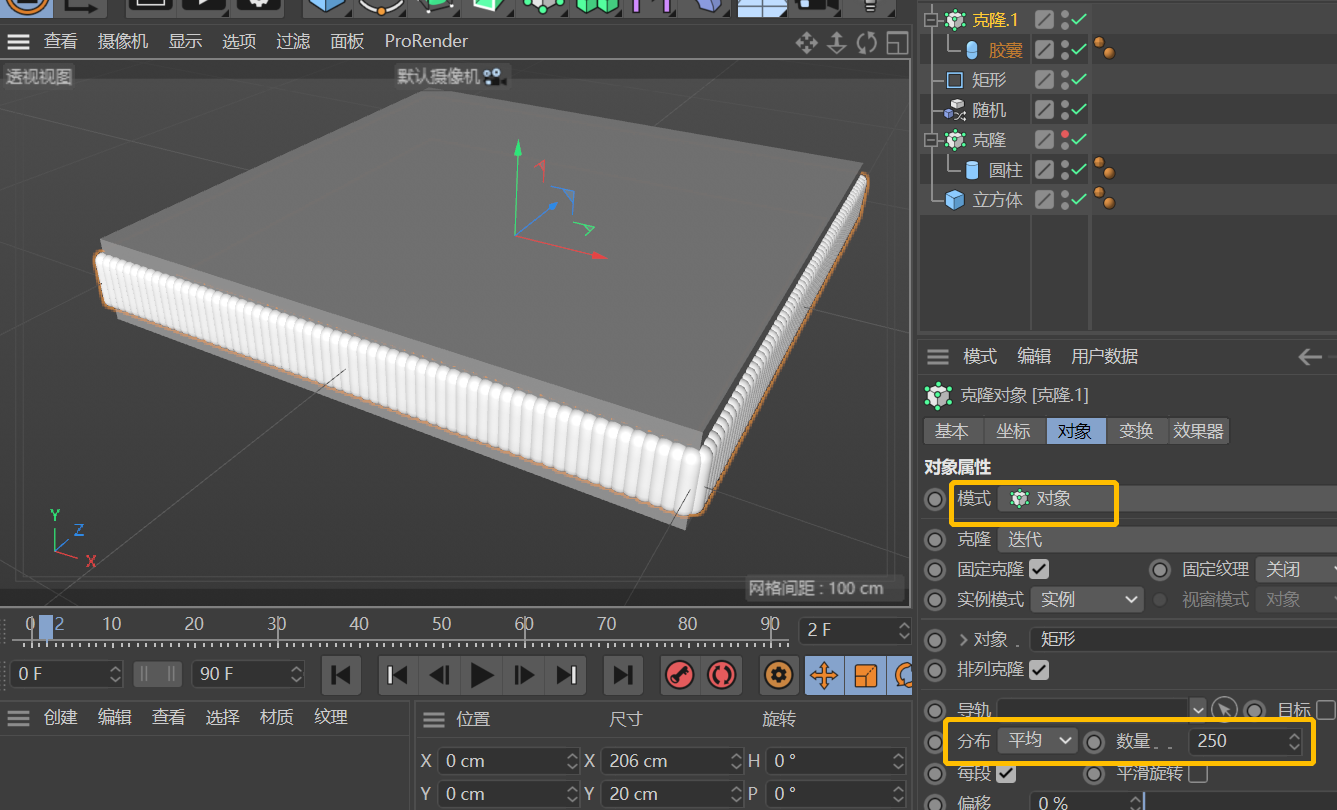Open the 实例模式 dropdown
1337x810 pixels.
(x=1087, y=599)
